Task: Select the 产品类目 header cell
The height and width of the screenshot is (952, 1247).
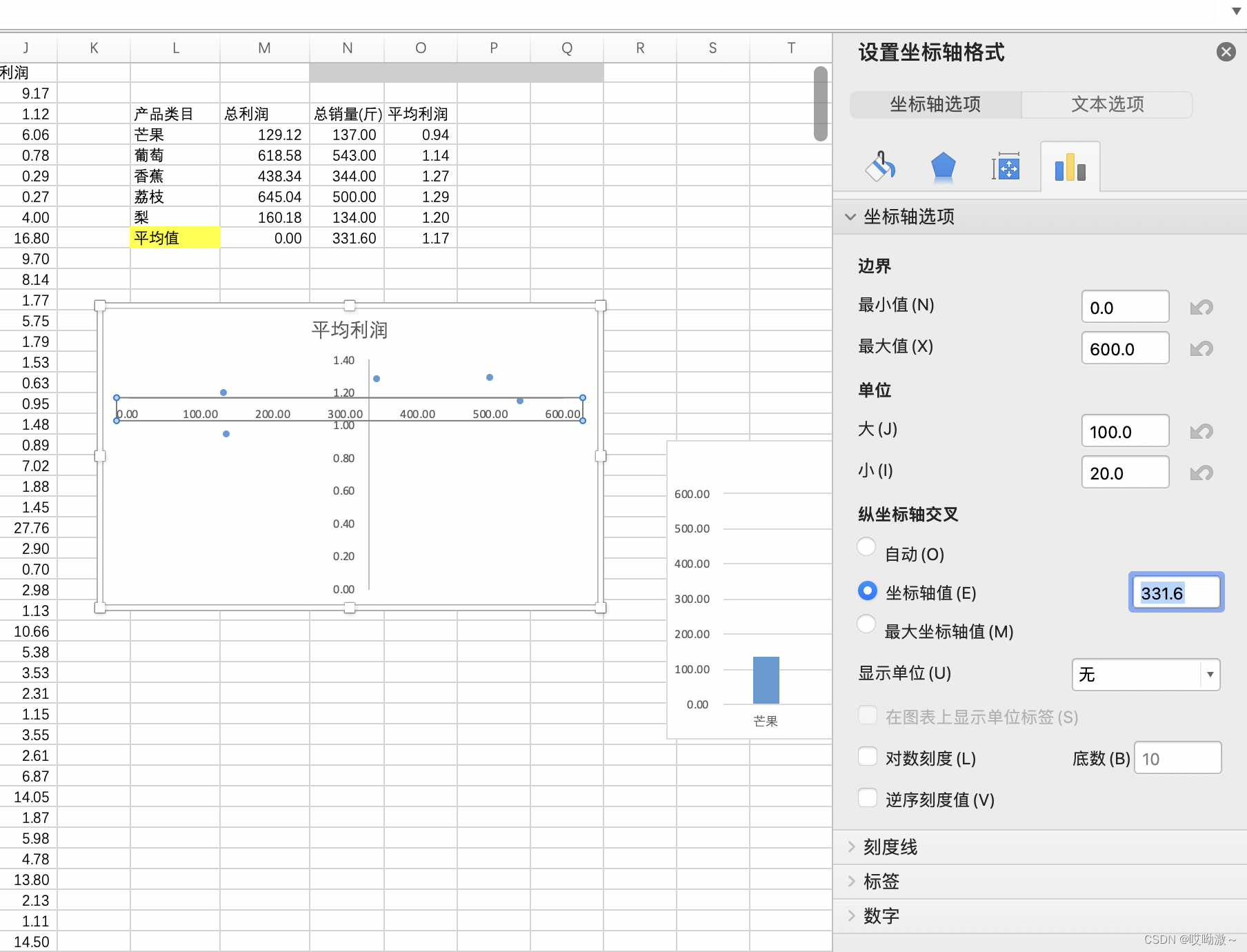Action: 175,114
